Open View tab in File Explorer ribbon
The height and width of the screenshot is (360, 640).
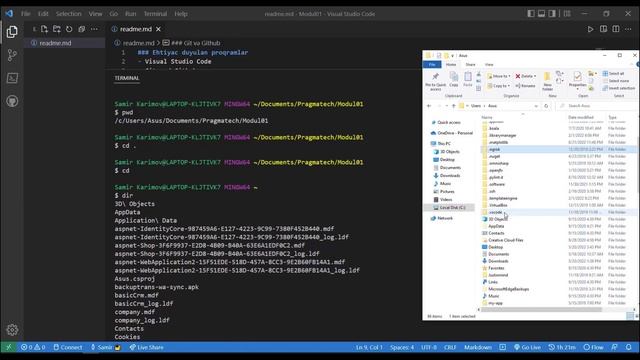(489, 64)
